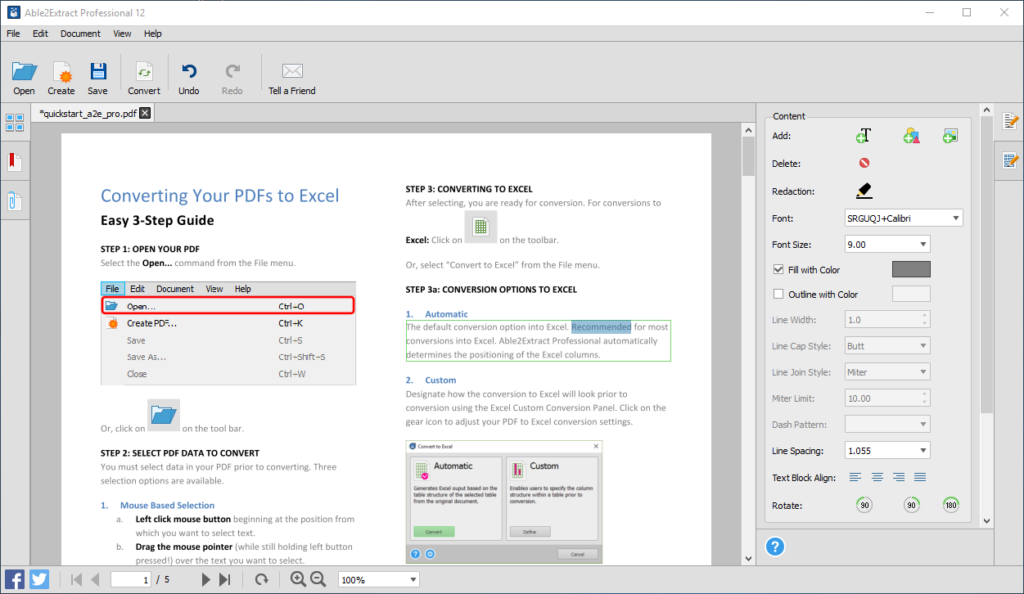Screen dimensions: 1024x594
Task: Undo the last action
Action: tap(189, 71)
